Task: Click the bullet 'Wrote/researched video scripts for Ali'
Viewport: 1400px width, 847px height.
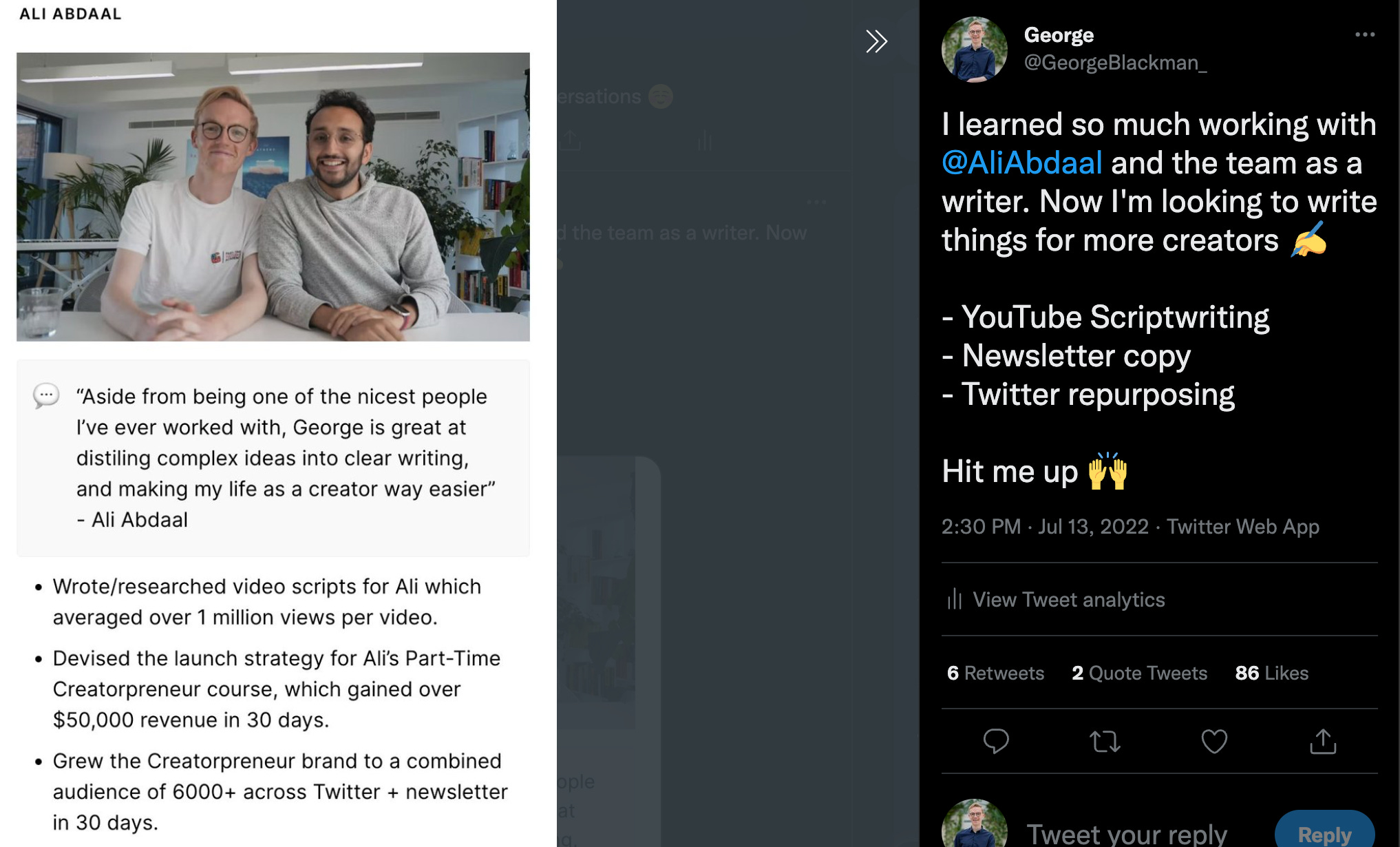Action: point(267,602)
